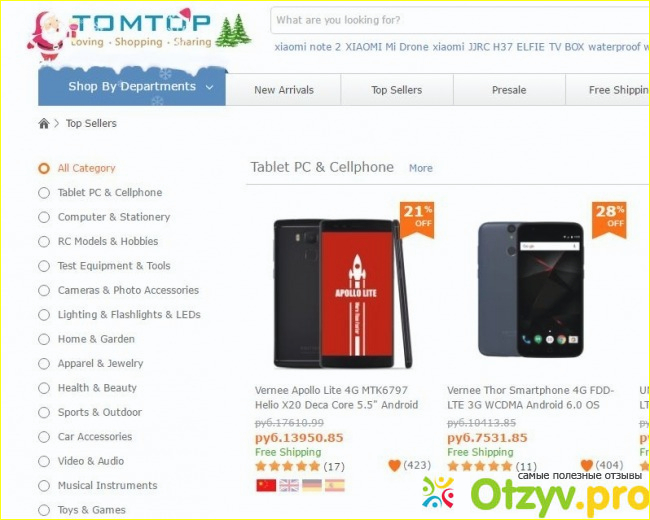Select the UK flag warehouse icon
The image size is (650, 520).
point(289,485)
